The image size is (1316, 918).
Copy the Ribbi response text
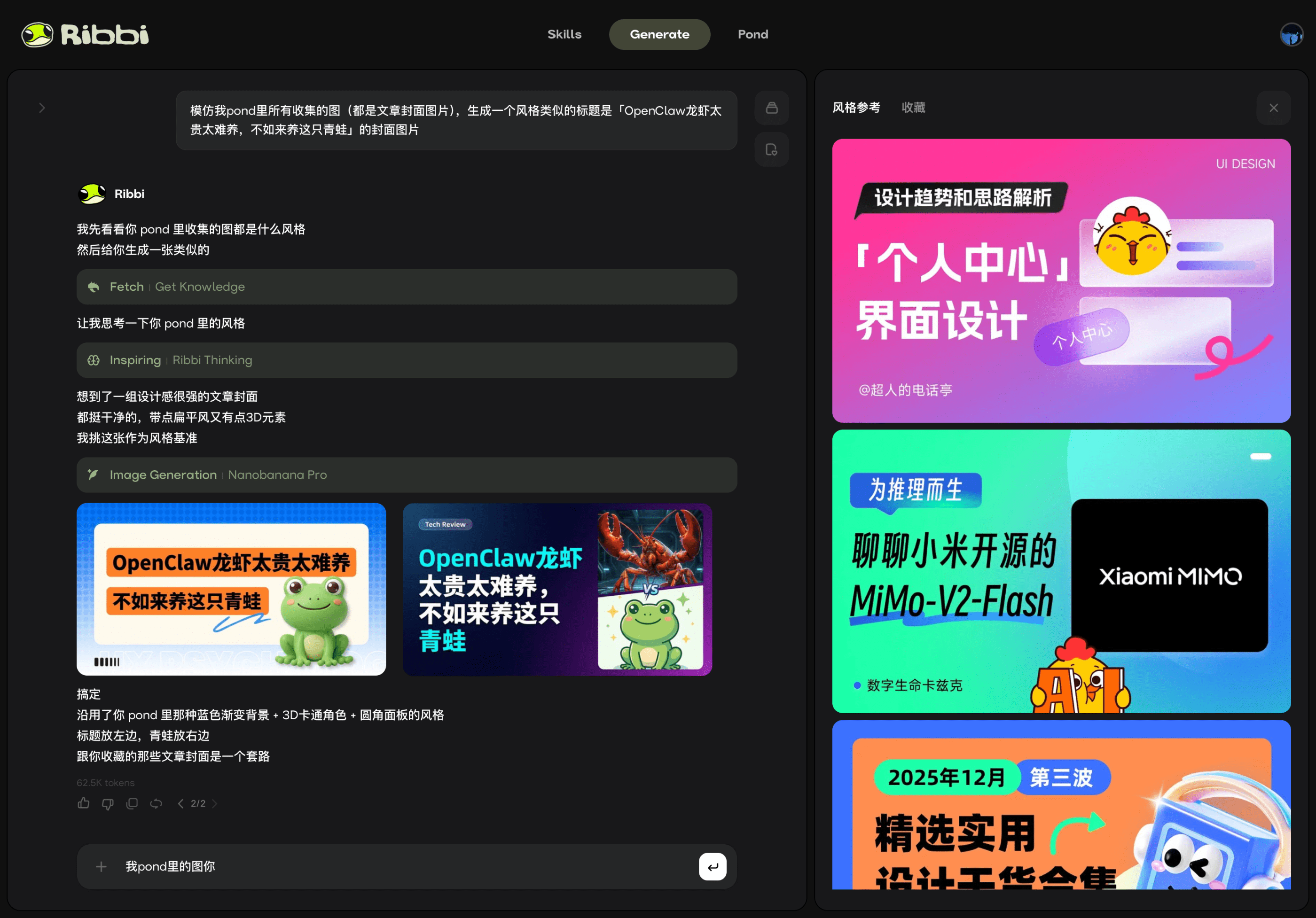coord(132,803)
